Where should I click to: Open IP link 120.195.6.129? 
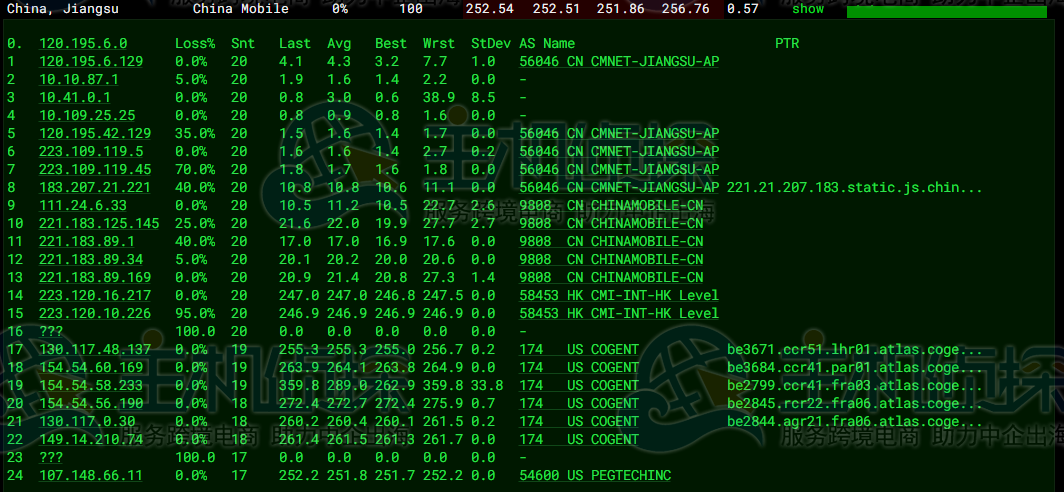point(91,61)
